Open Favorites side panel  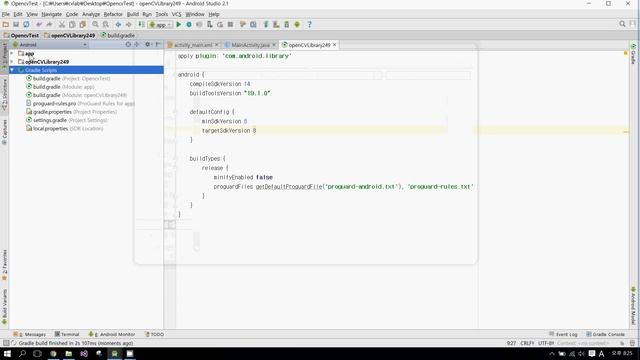pos(4,264)
